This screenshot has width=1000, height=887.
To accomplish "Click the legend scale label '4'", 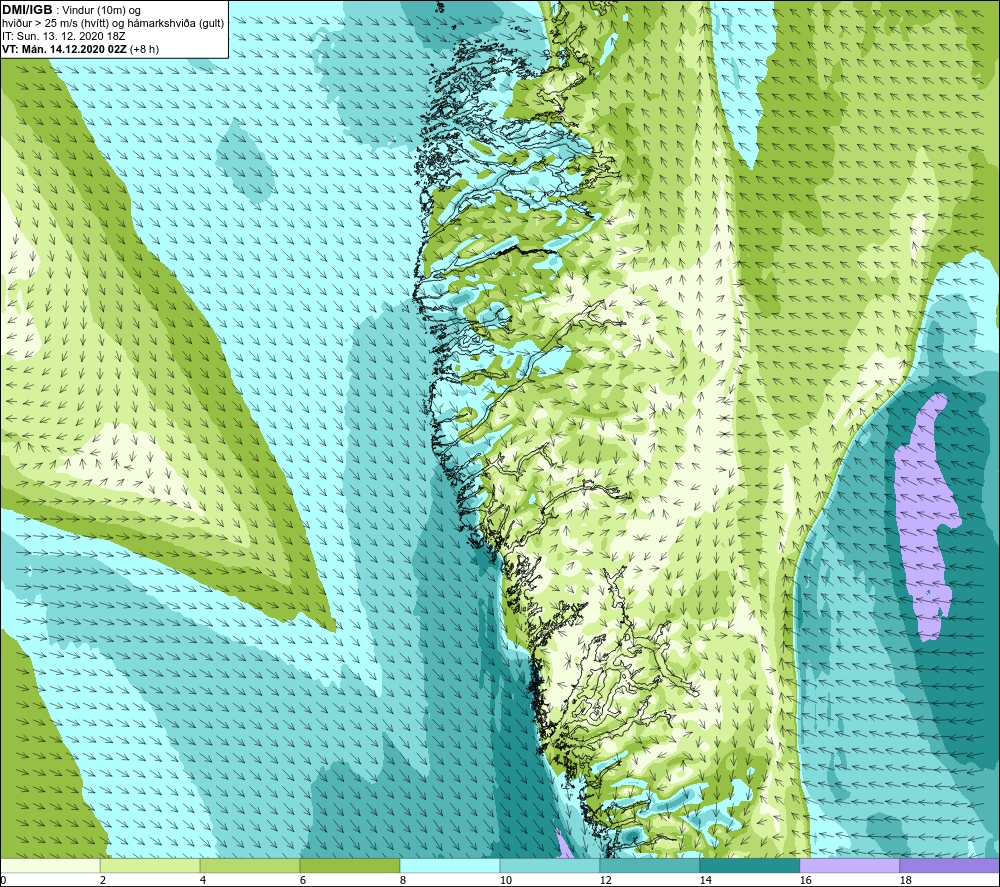I will click(x=203, y=881).
